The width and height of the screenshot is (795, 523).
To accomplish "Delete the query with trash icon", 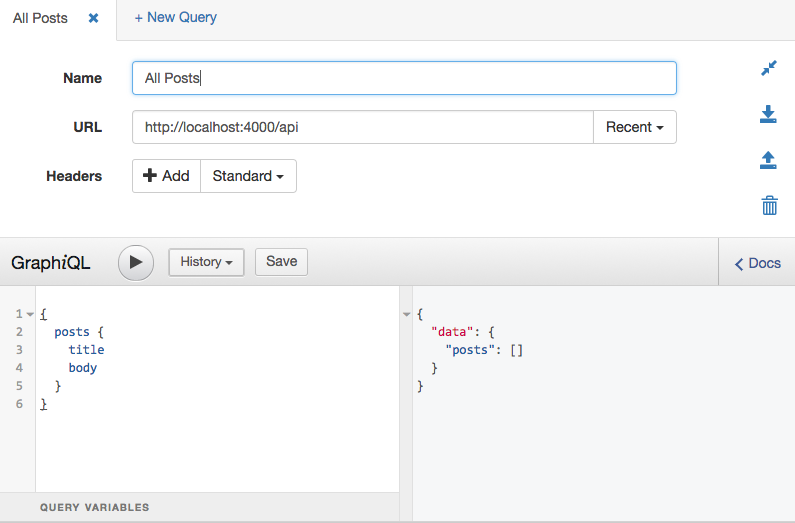I will click(x=769, y=206).
